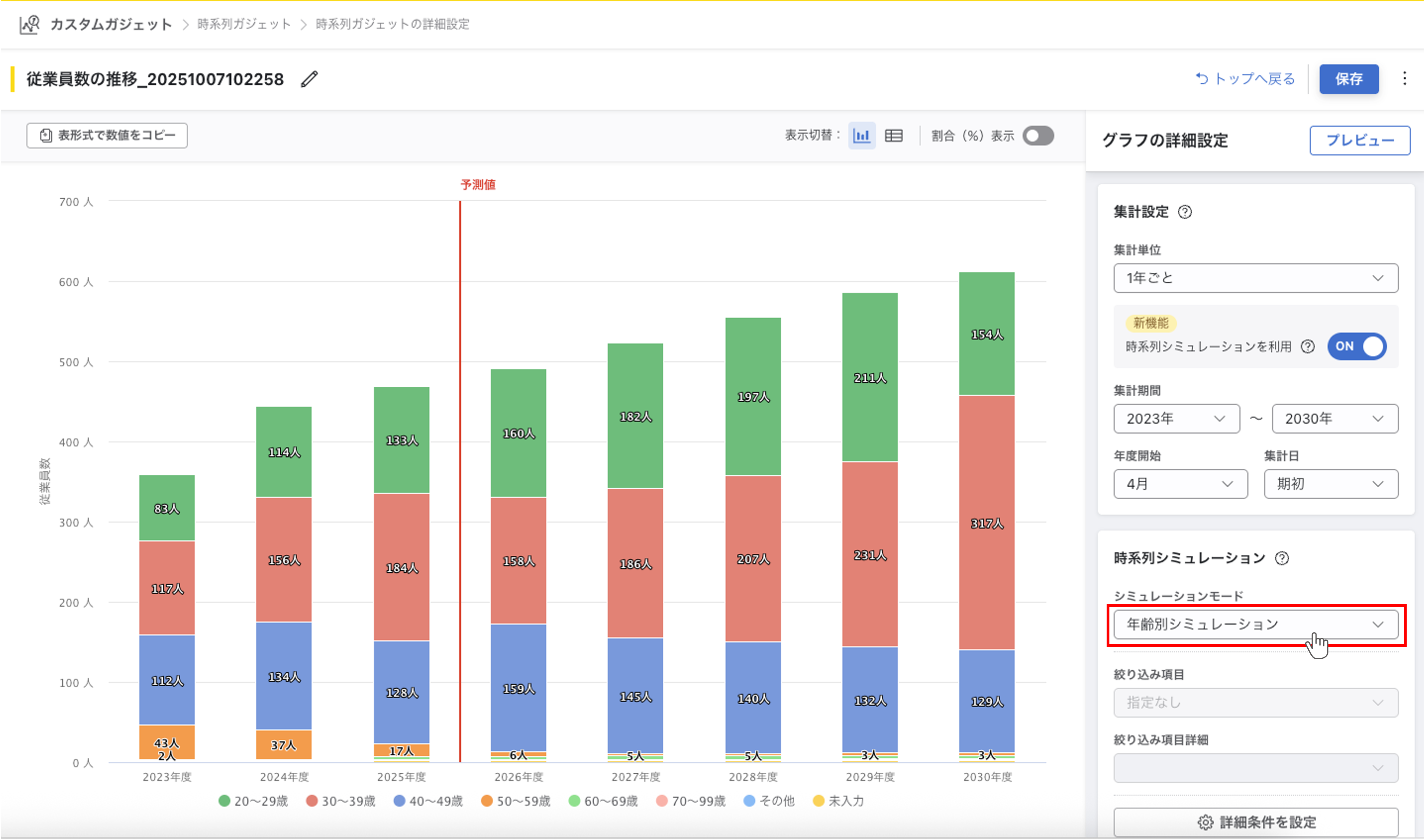The image size is (1425, 840).
Task: Open the three-dot more options menu
Action: coord(1405,79)
